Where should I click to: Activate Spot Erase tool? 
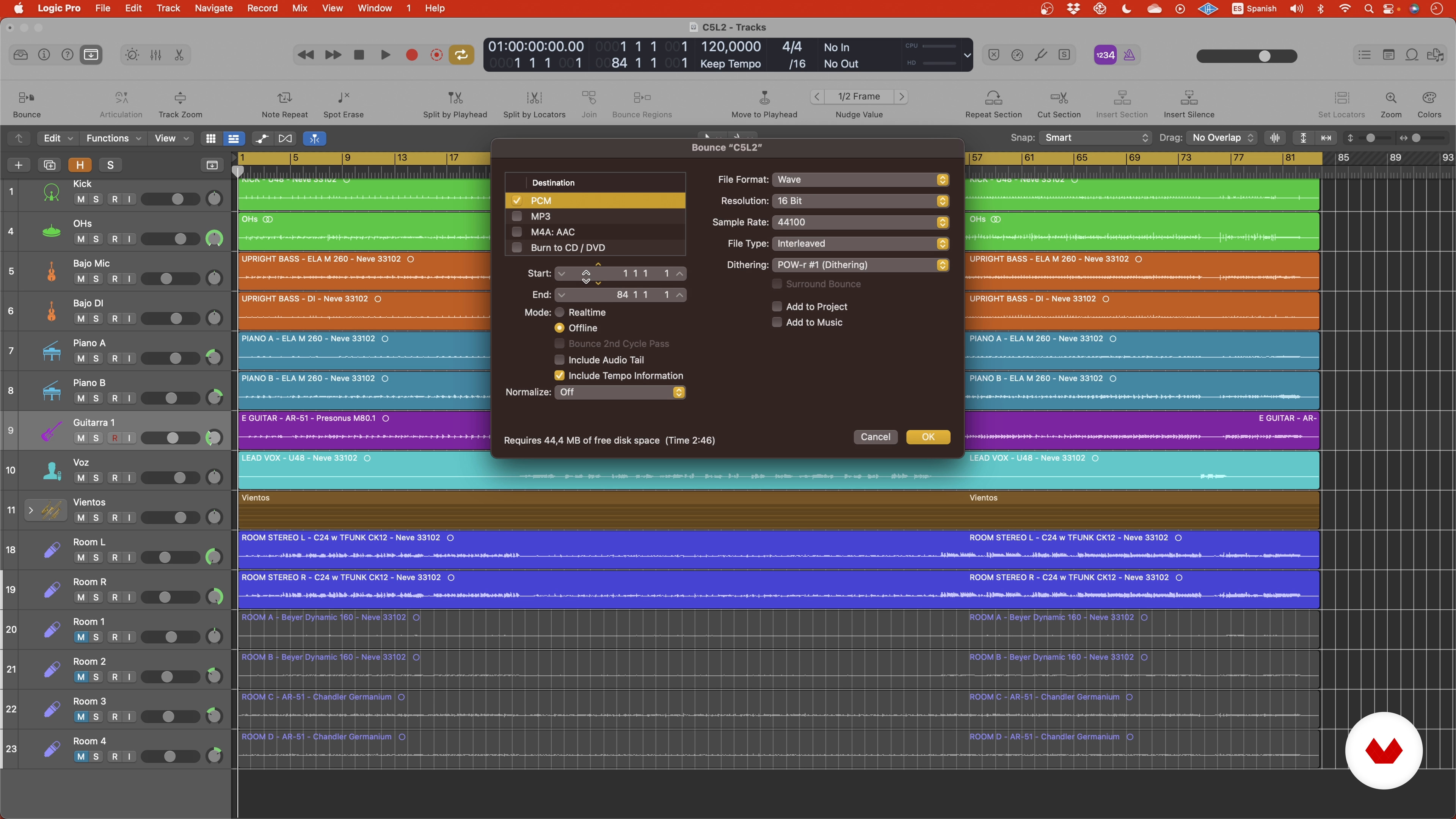click(343, 98)
